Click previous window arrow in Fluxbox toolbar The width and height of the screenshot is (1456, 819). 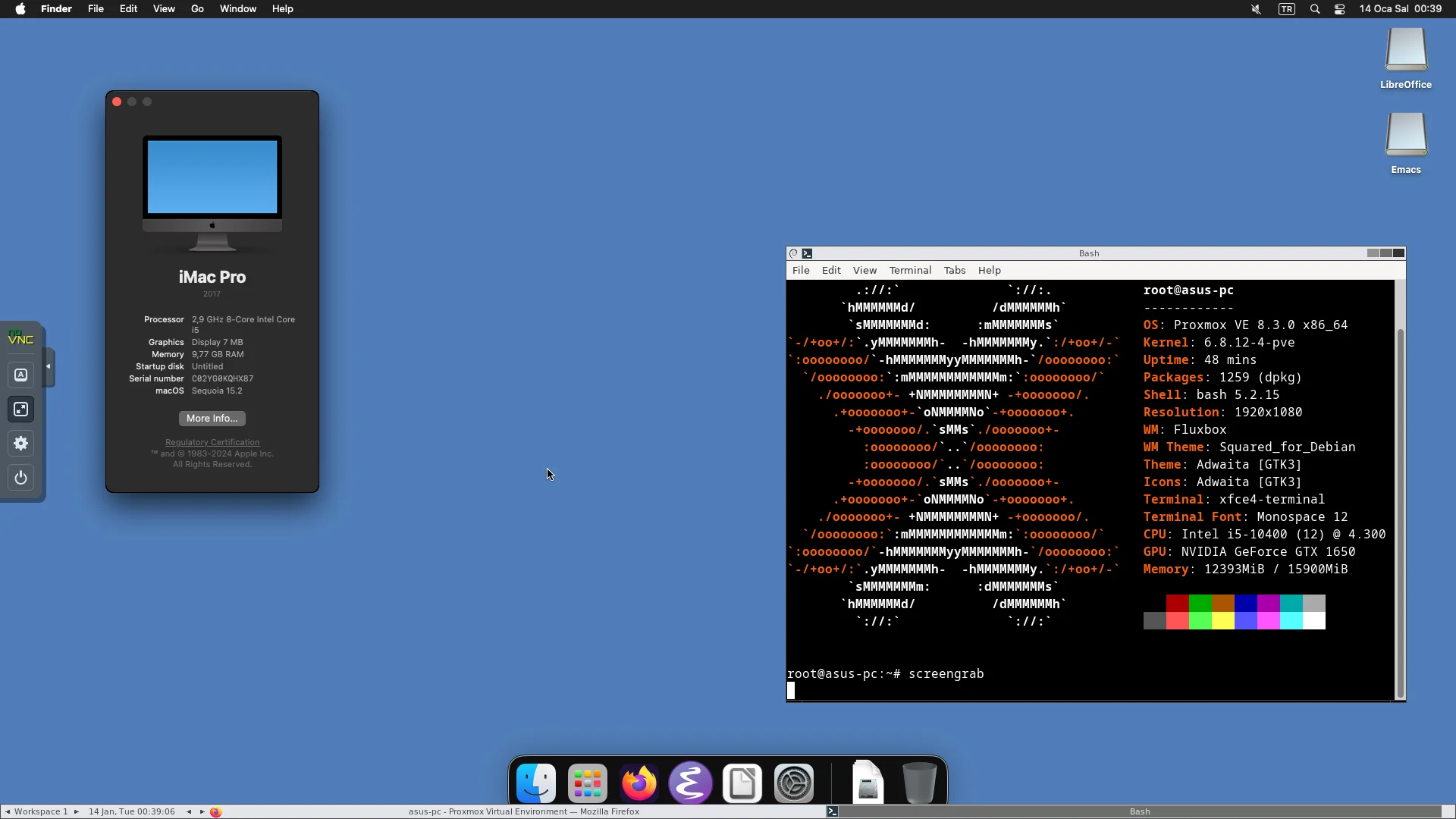coord(189,811)
